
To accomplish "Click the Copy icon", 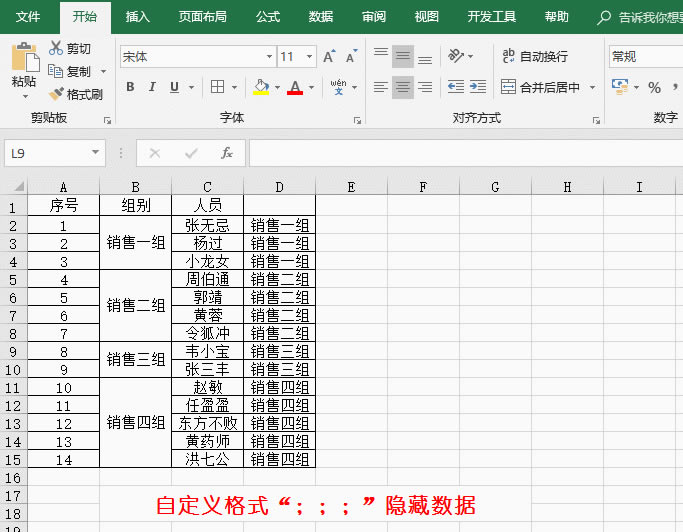I will pos(55,71).
